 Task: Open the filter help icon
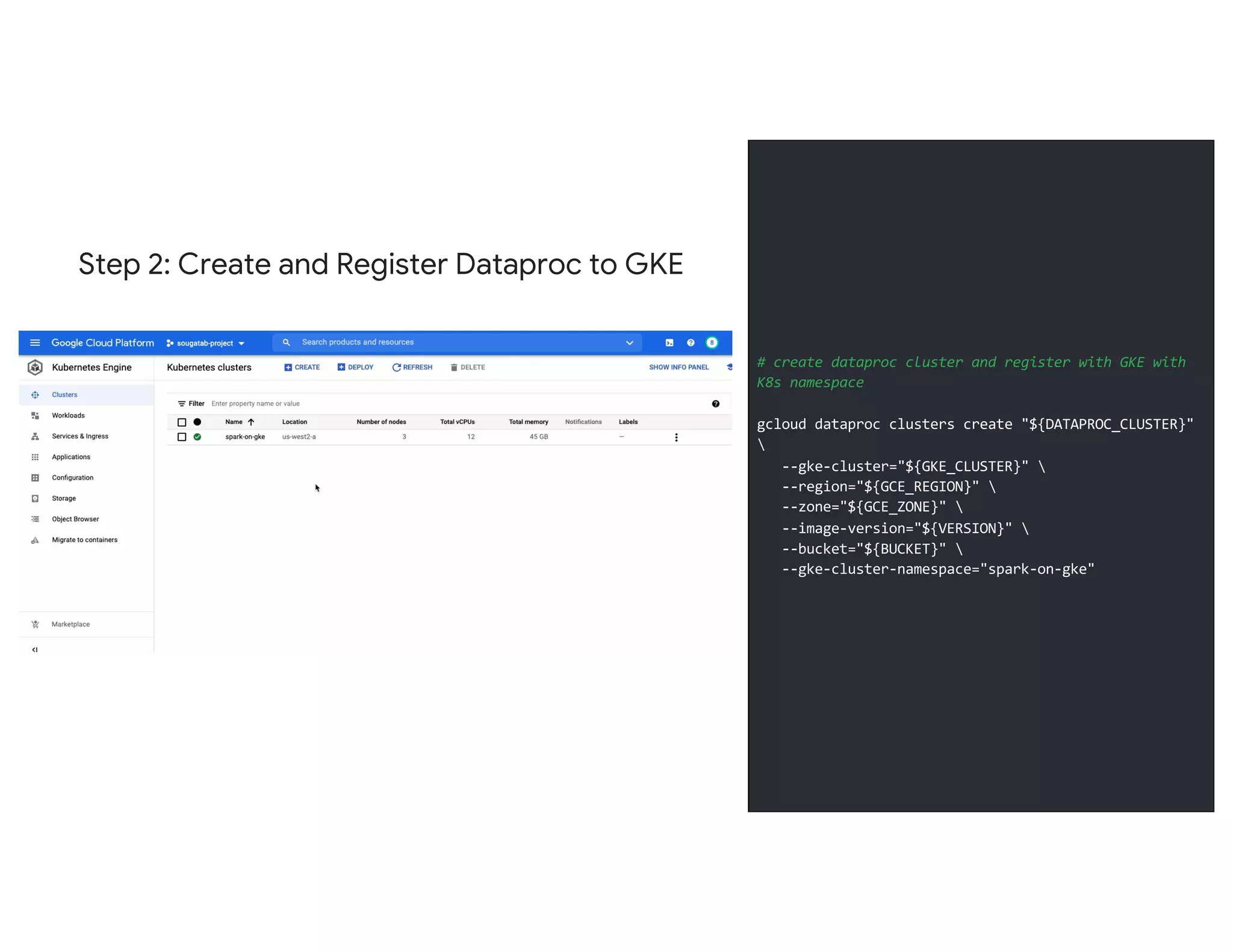click(x=715, y=404)
